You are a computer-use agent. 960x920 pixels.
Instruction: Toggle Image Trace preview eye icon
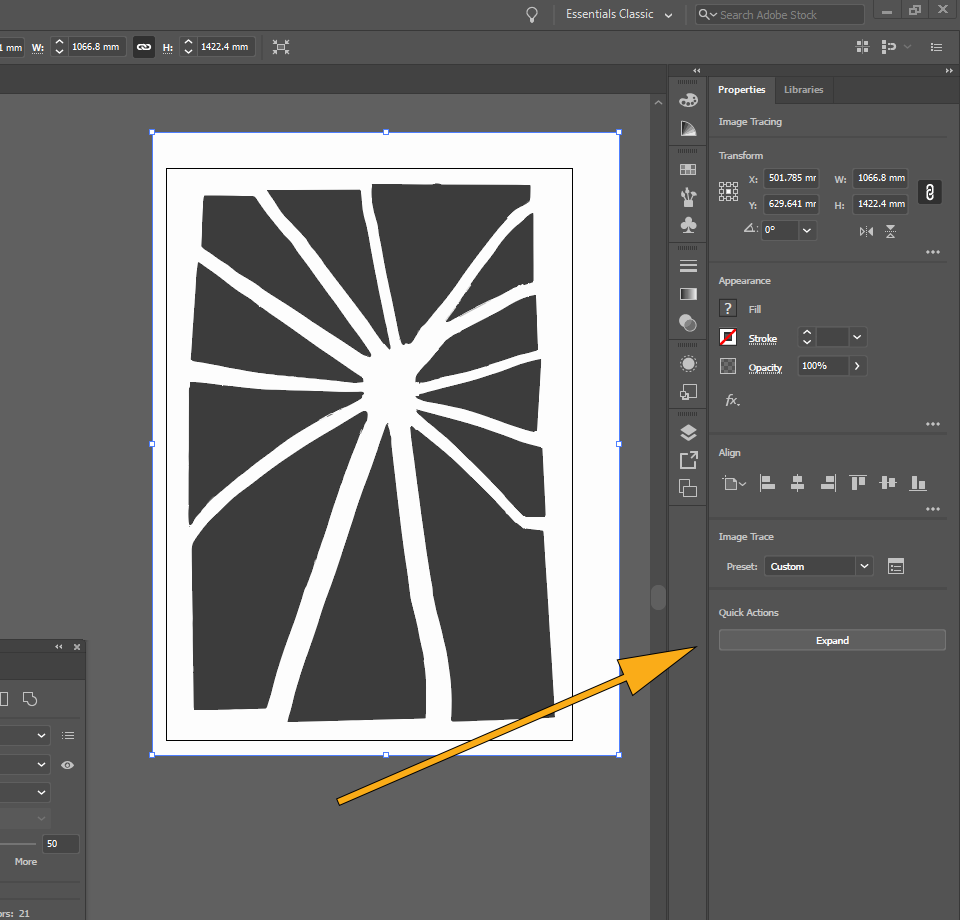[x=68, y=764]
